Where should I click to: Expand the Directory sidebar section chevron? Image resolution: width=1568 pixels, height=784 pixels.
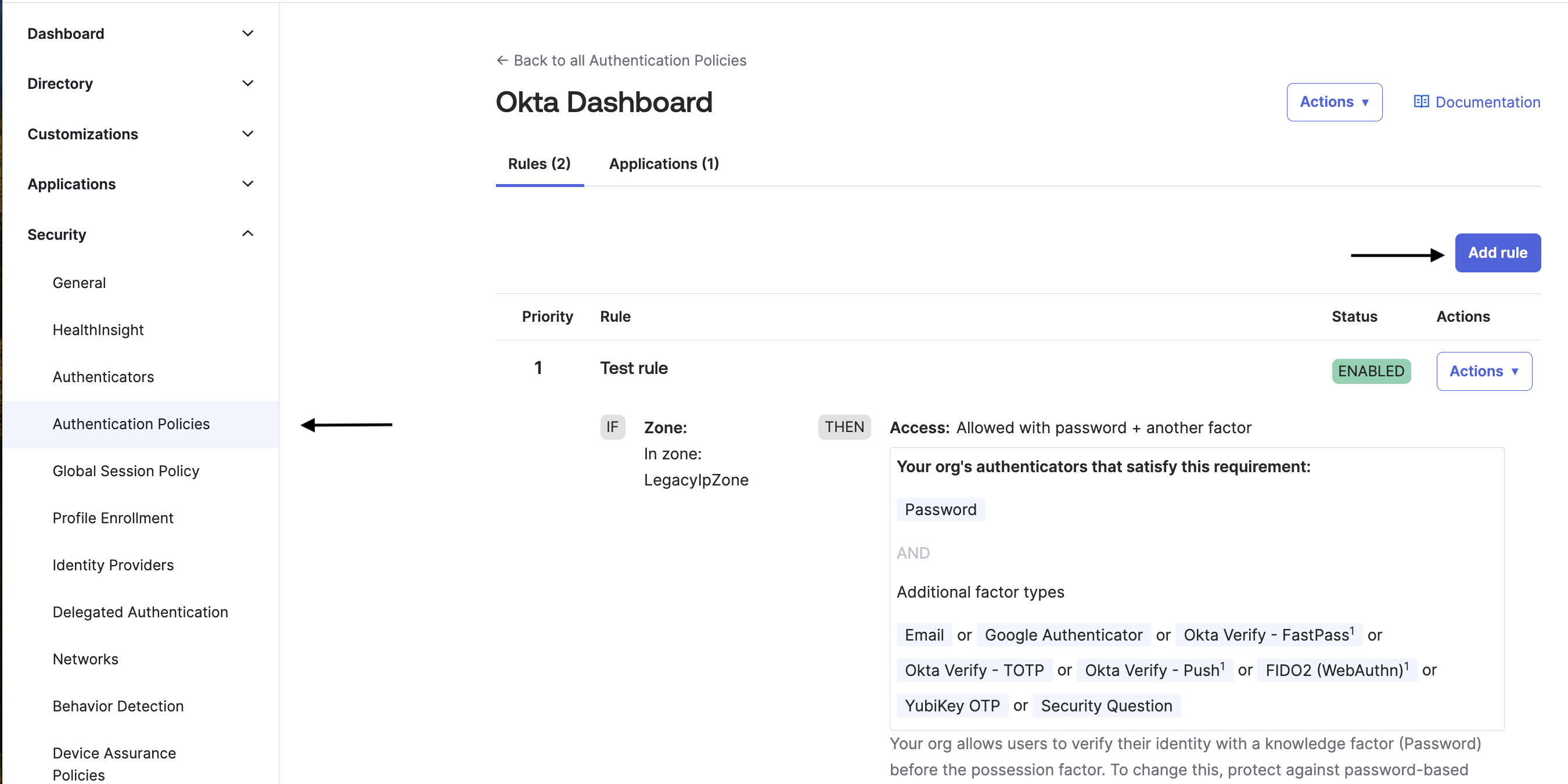click(248, 84)
